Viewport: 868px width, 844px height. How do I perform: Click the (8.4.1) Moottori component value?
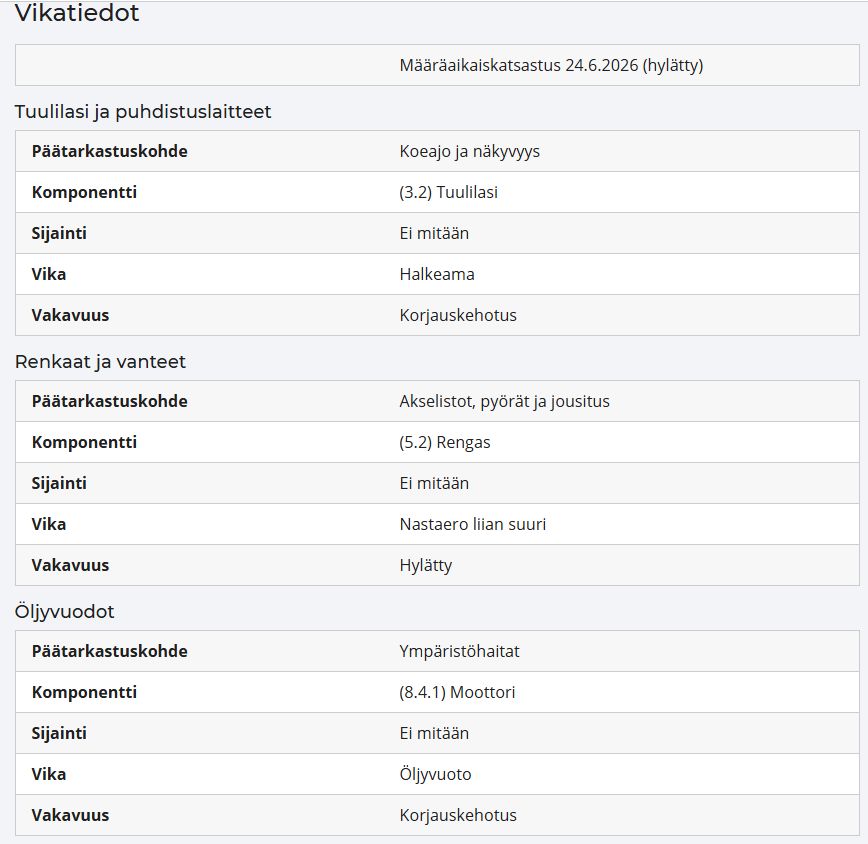point(457,692)
